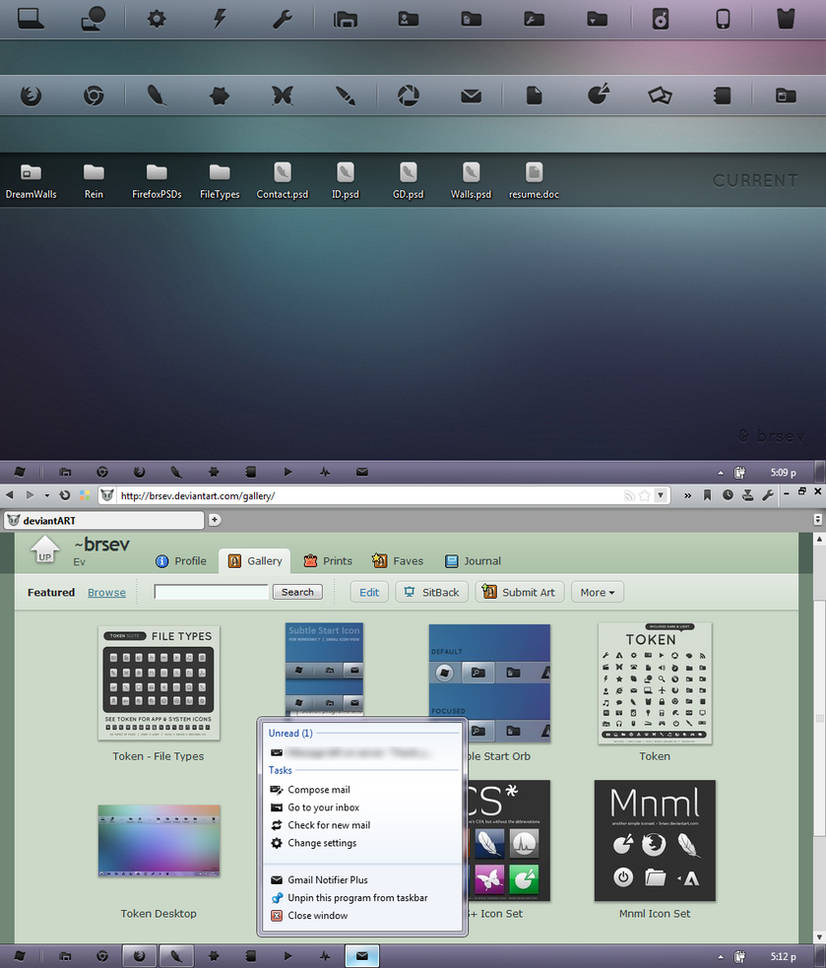Show more toolbar items with the chevron

click(x=687, y=495)
